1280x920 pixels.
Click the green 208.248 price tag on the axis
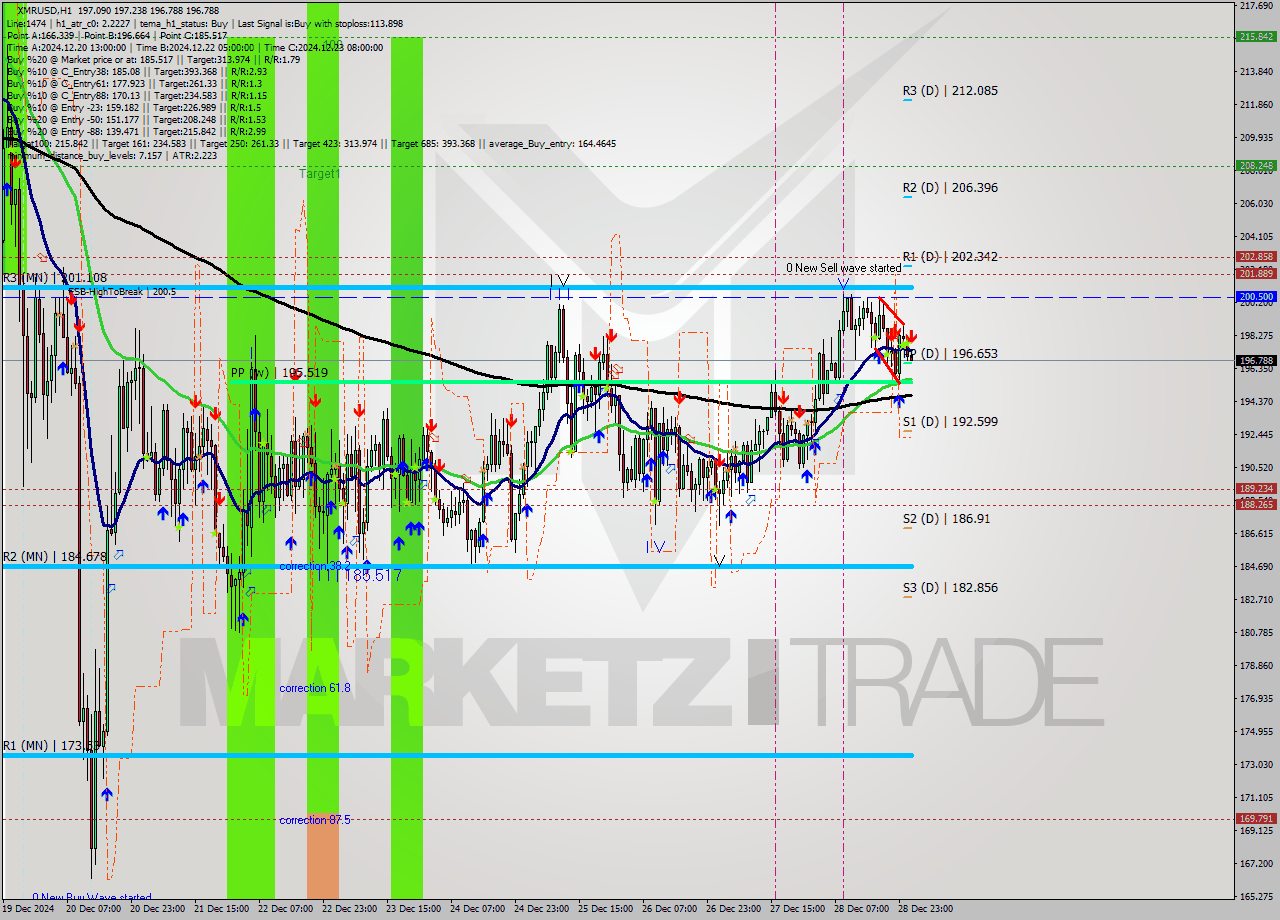click(x=1256, y=166)
